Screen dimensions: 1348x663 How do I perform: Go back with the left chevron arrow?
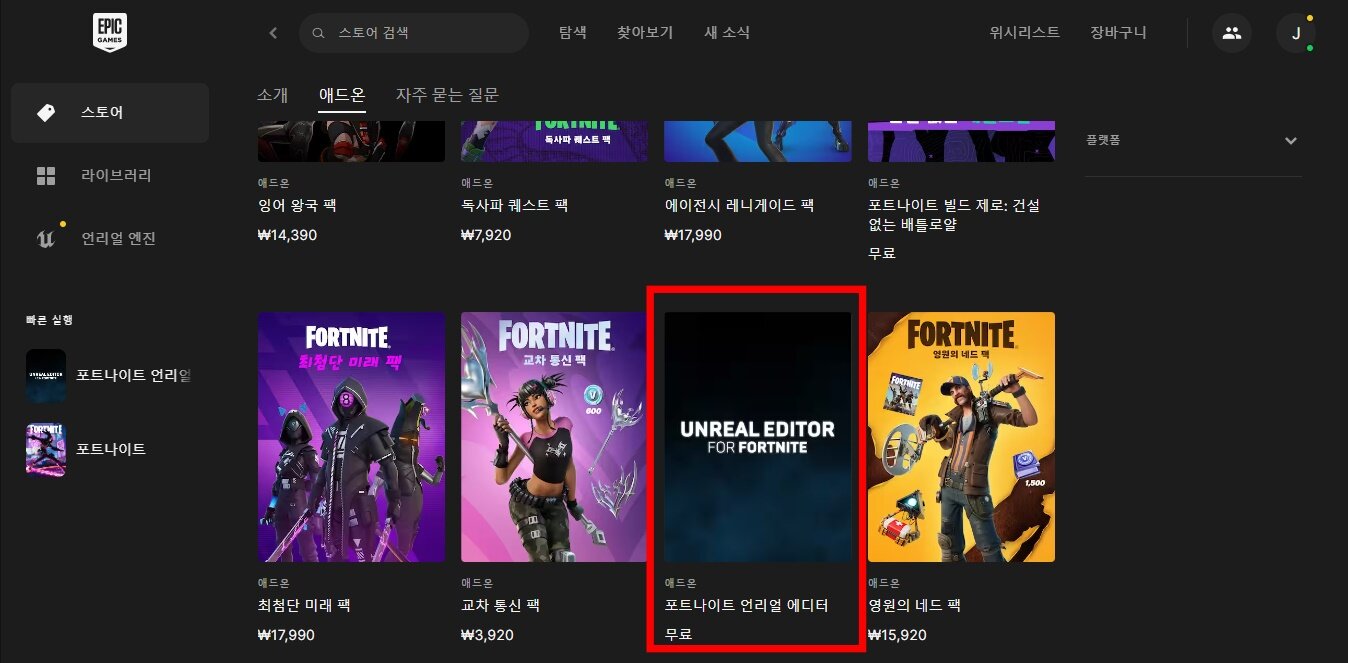coord(273,33)
